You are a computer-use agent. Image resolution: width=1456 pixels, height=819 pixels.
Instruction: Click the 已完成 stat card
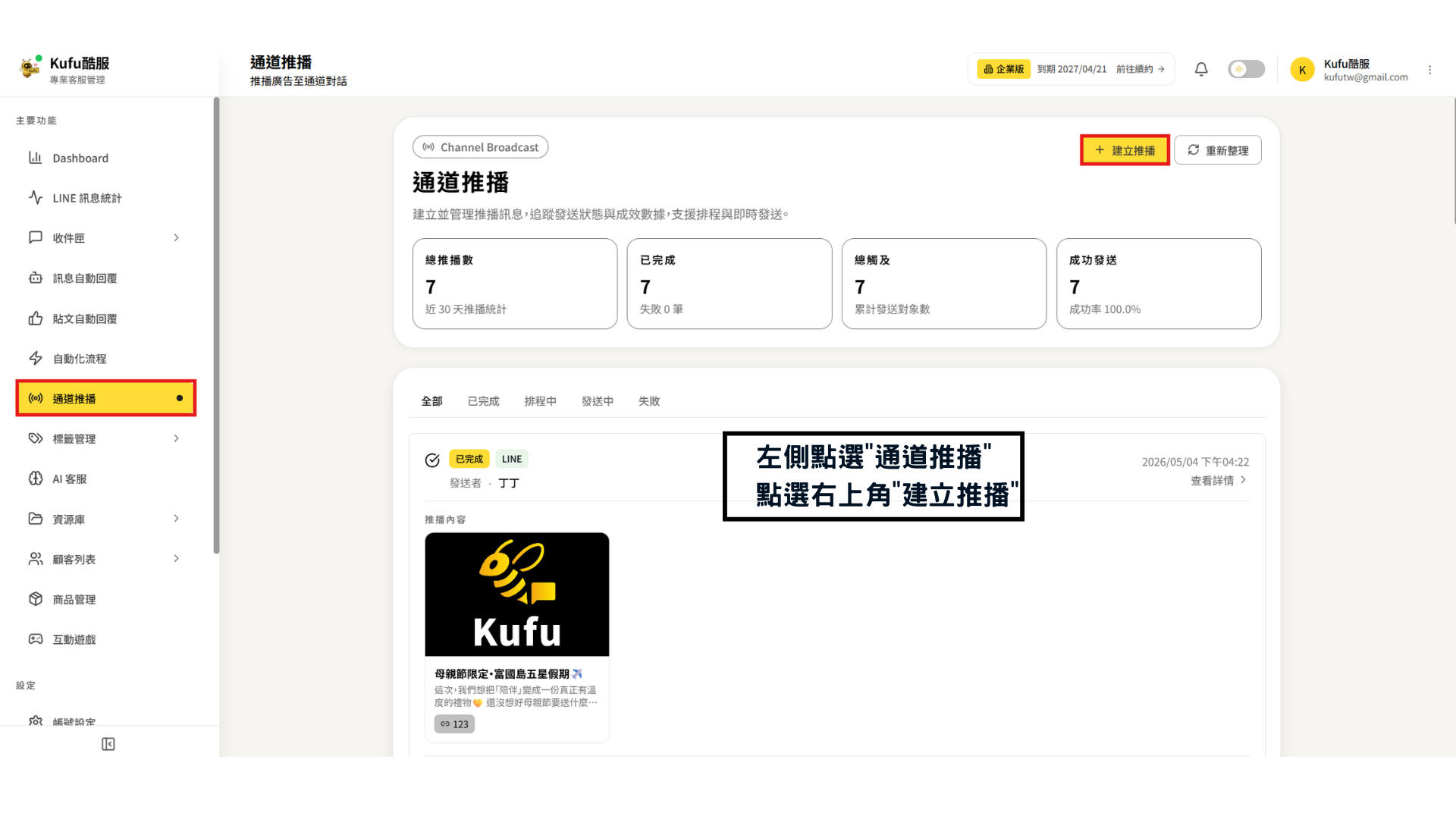730,284
